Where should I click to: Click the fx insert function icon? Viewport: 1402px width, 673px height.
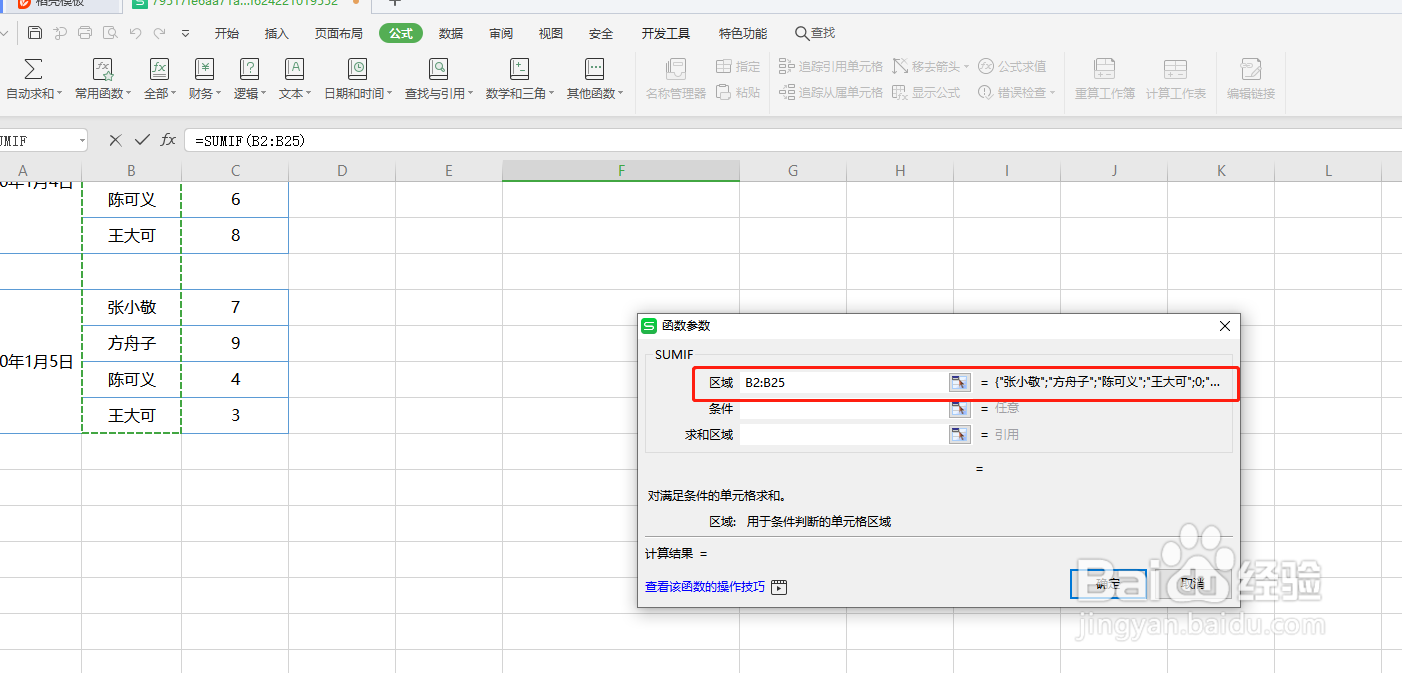(168, 140)
